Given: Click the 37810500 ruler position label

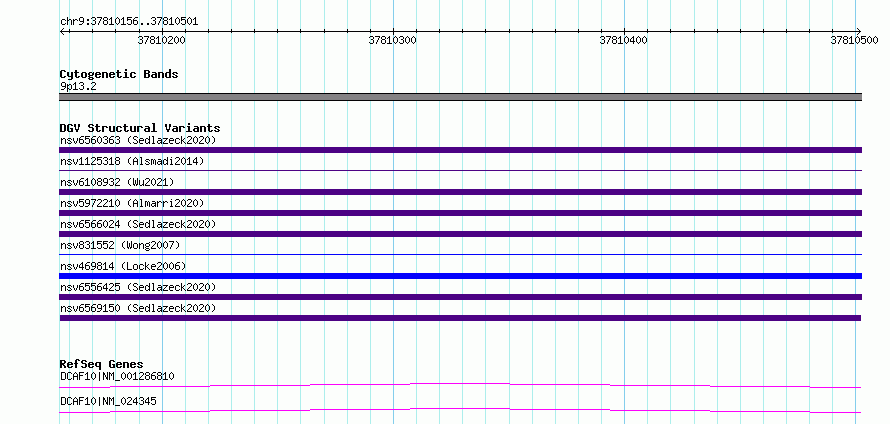Looking at the screenshot, I should 854,40.
